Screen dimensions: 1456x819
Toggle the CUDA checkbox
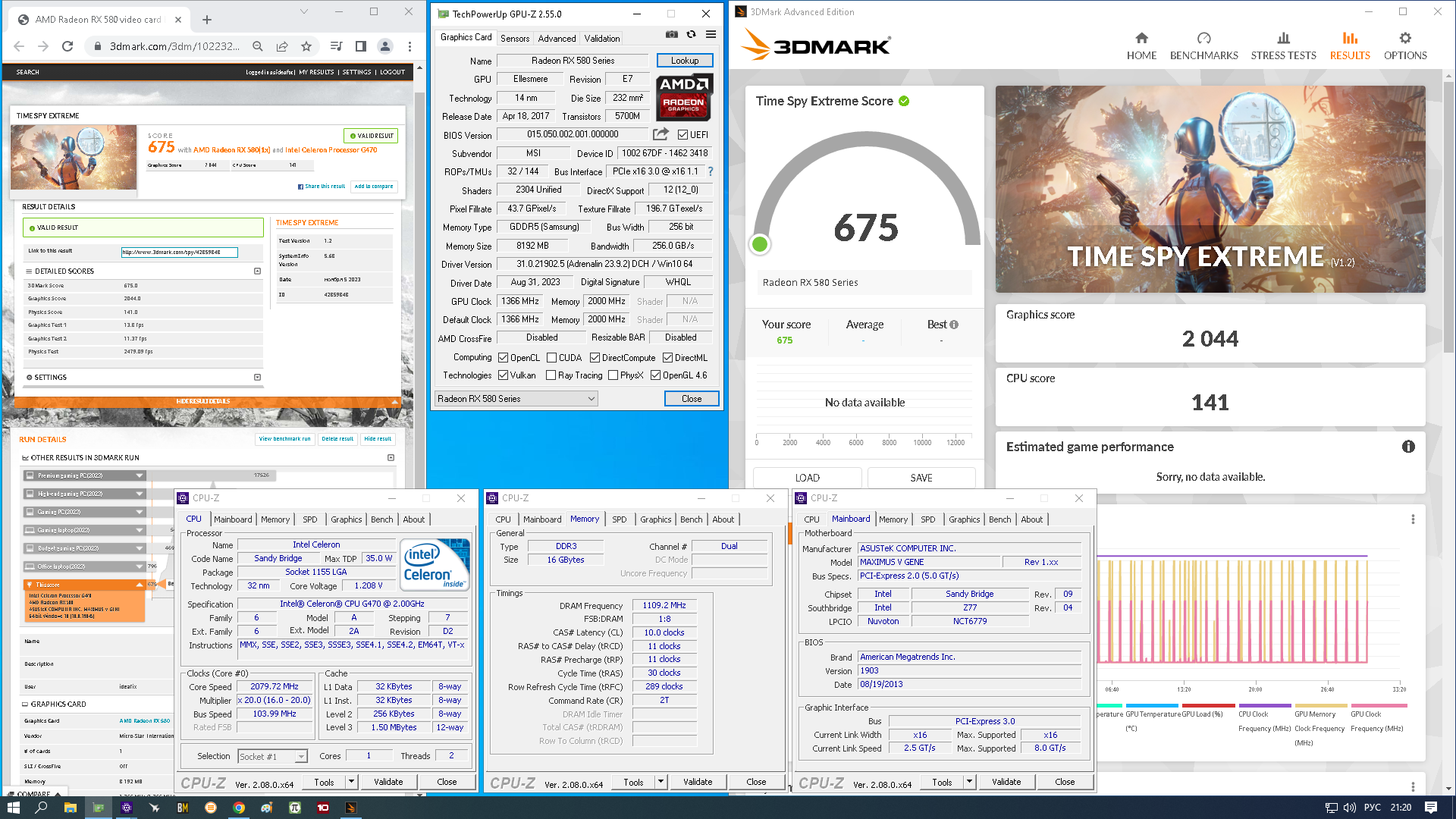[551, 358]
